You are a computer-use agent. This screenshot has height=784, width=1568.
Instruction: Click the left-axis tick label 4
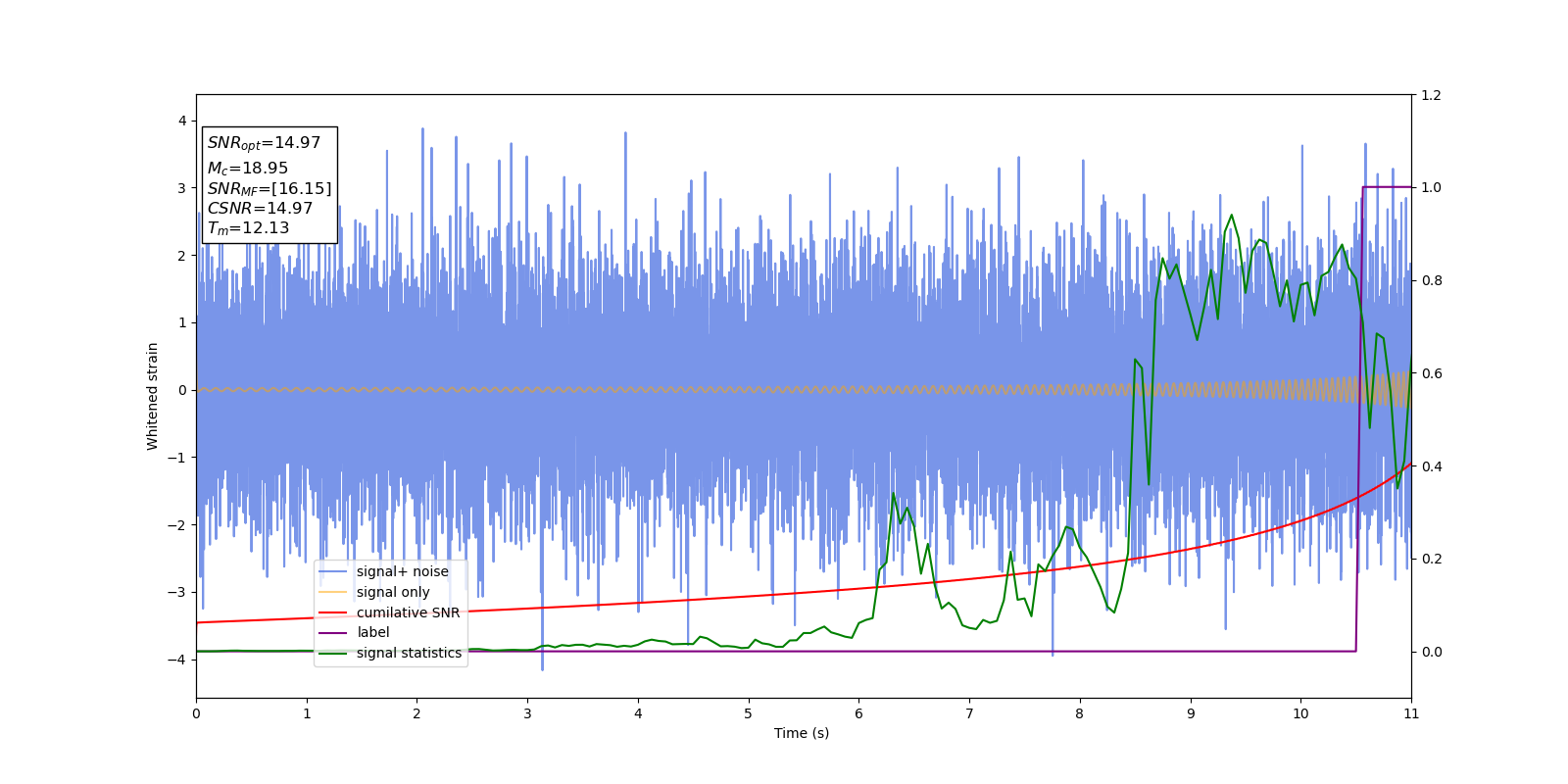pyautogui.click(x=182, y=122)
